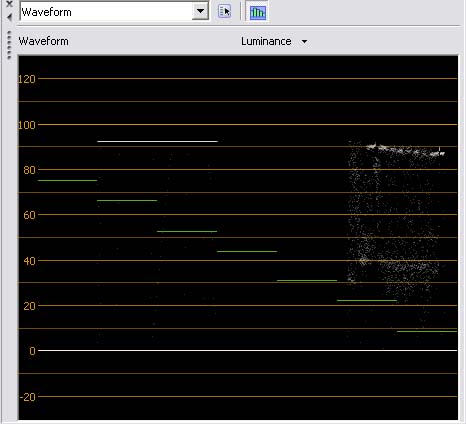The height and width of the screenshot is (424, 466).
Task: Click the dotted panel gripper handle
Action: point(9,45)
